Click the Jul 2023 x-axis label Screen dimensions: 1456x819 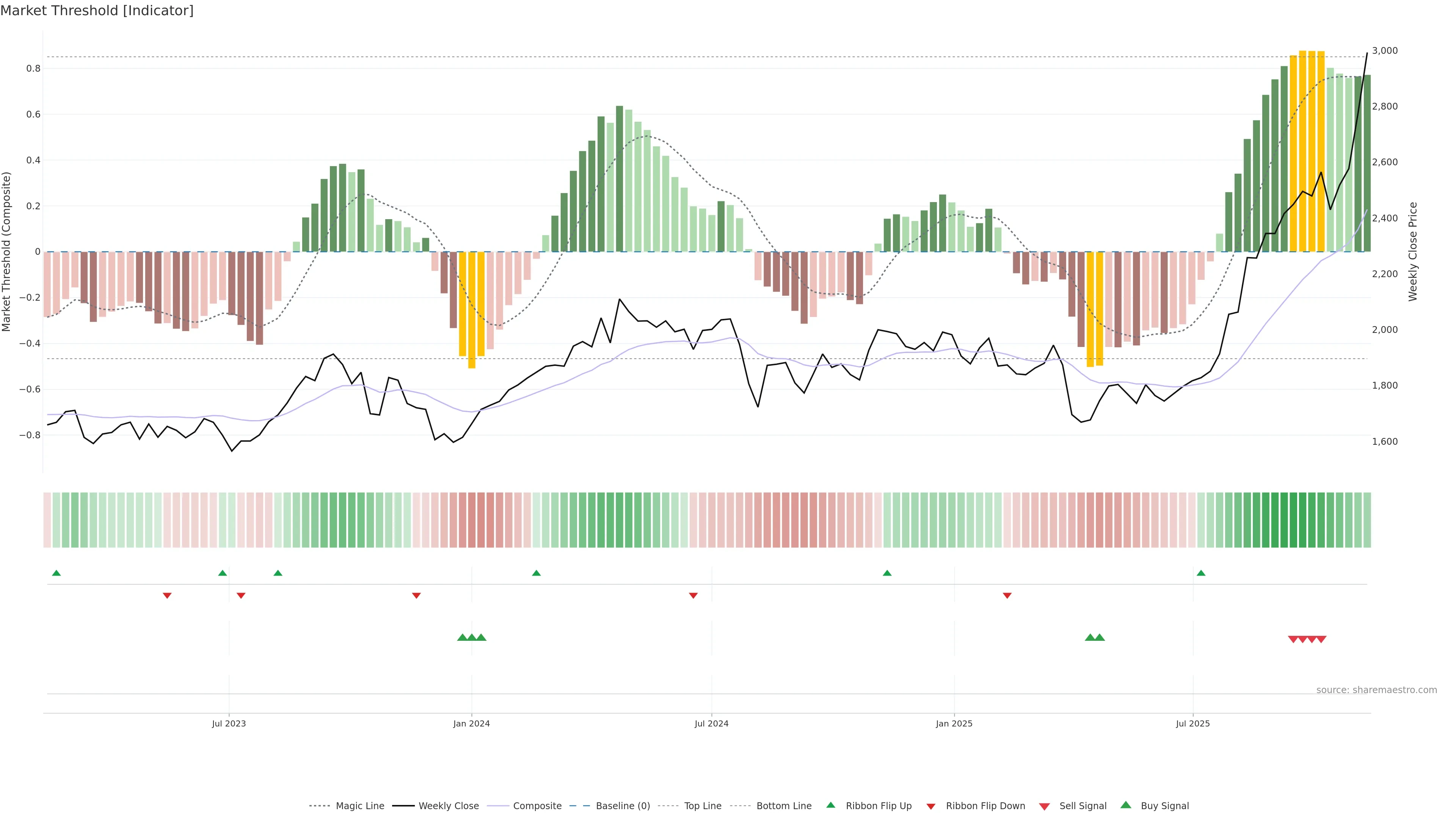229,723
